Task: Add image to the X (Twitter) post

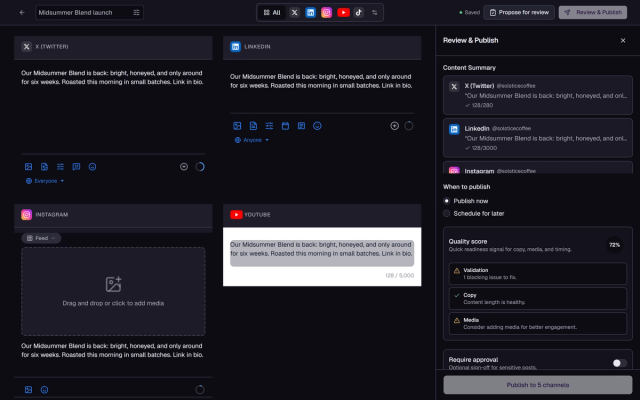Action: 29,167
